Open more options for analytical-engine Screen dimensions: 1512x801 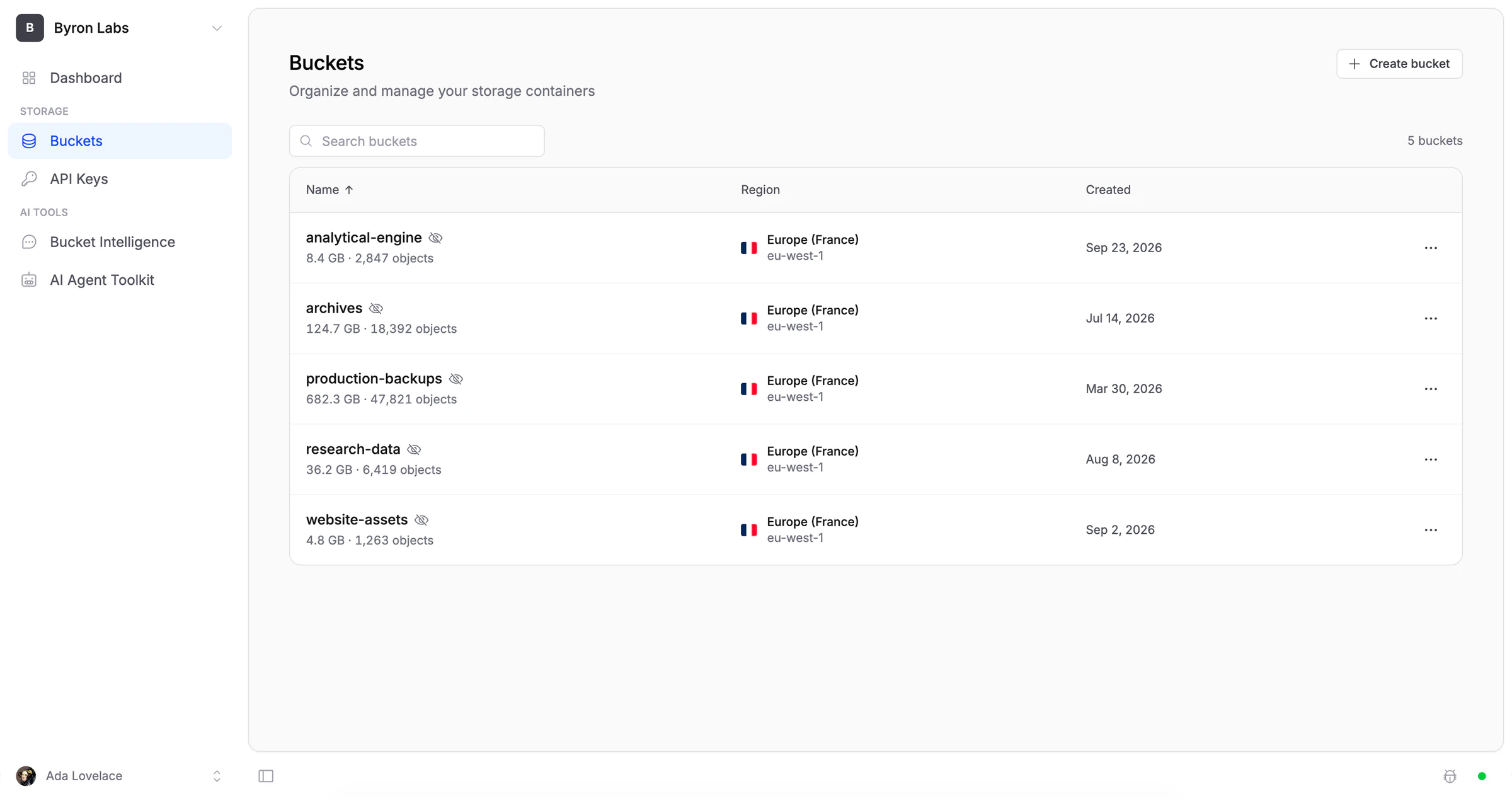click(x=1431, y=248)
